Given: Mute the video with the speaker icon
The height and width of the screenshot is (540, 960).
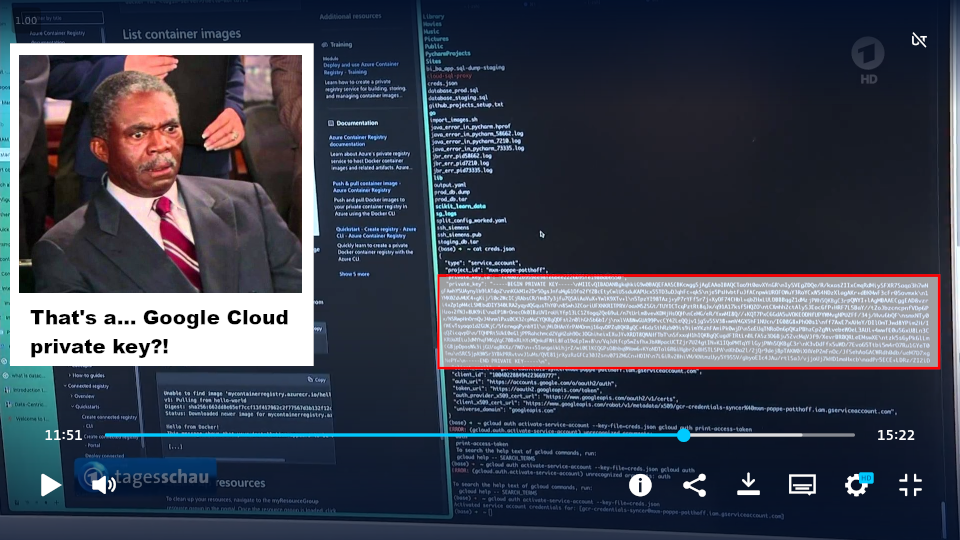Looking at the screenshot, I should [103, 484].
